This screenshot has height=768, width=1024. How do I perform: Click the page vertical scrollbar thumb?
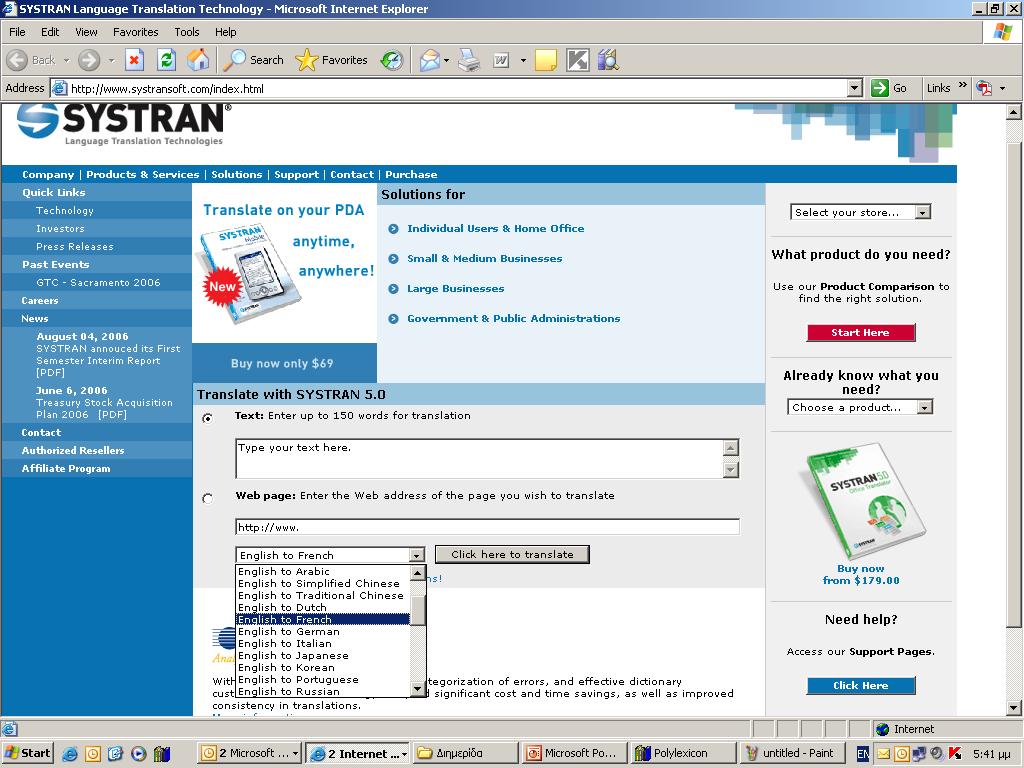click(x=1014, y=384)
